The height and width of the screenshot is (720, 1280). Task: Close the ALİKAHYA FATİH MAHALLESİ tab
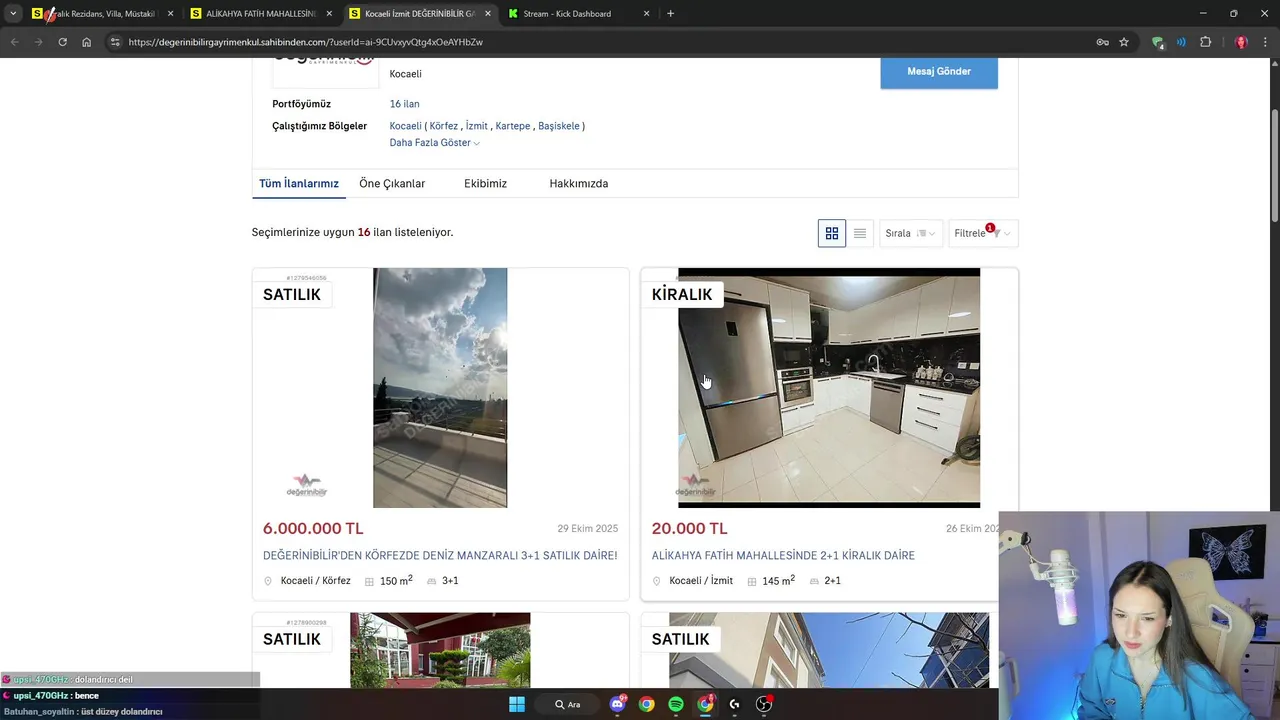click(329, 14)
